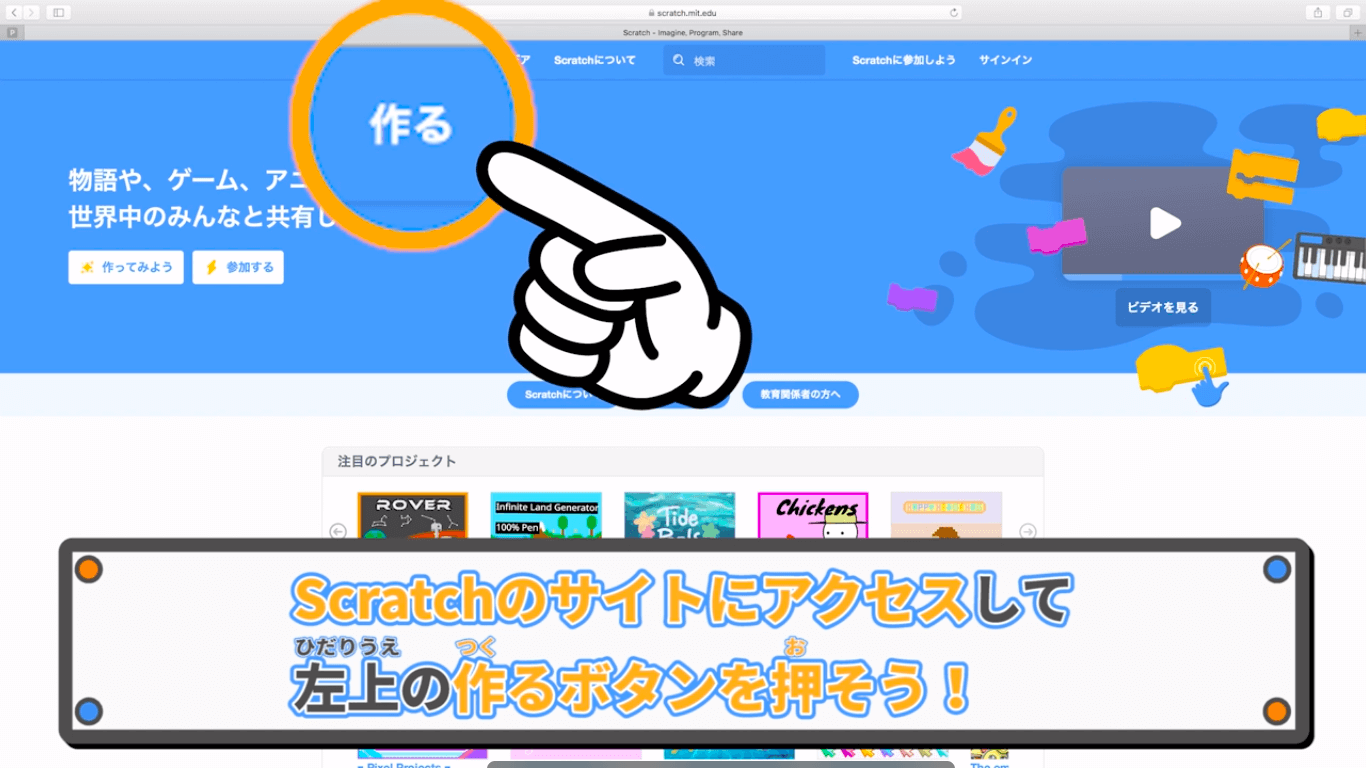1366x768 pixels.
Task: Reload the page using the refresh icon
Action: 954,12
